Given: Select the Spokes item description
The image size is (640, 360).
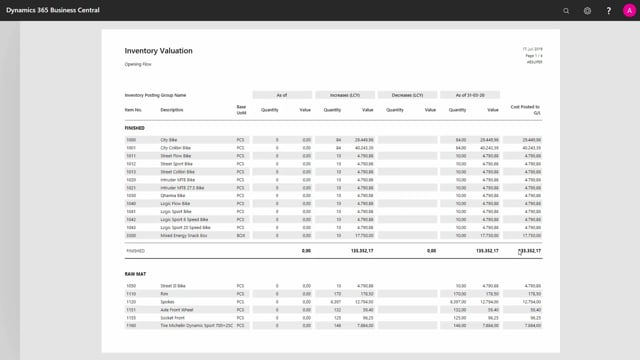Looking at the screenshot, I should point(167,302).
